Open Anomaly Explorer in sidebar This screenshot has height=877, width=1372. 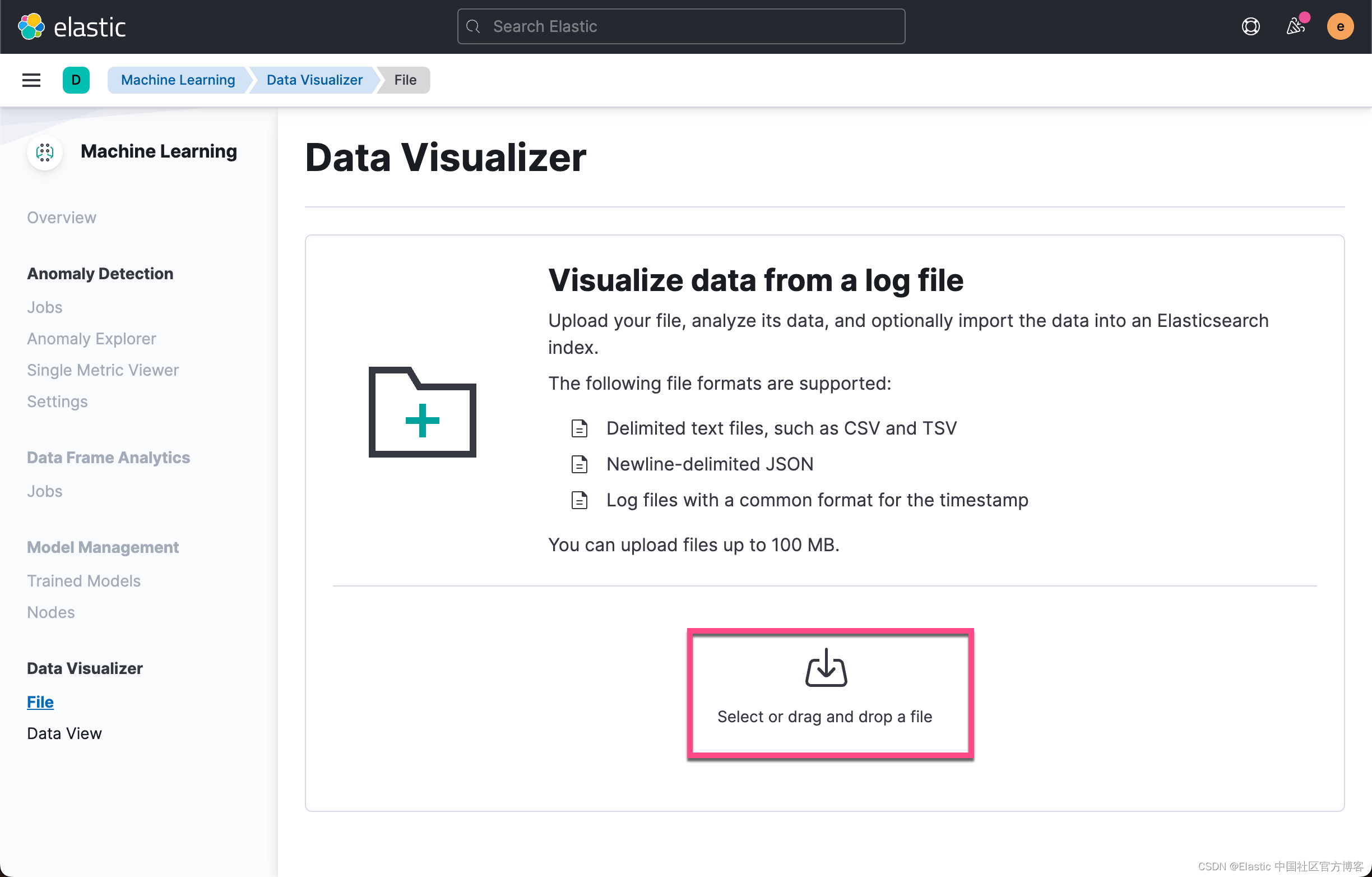pos(91,339)
